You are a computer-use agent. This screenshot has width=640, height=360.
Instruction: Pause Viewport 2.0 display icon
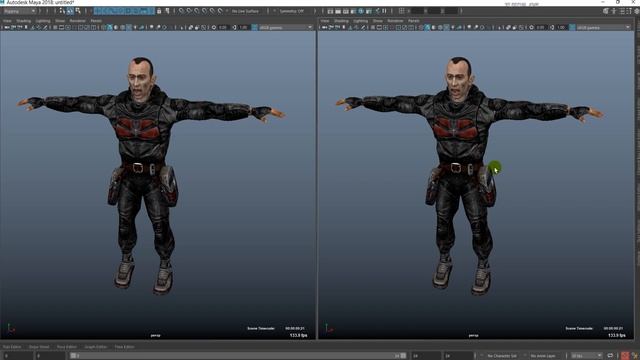click(384, 11)
